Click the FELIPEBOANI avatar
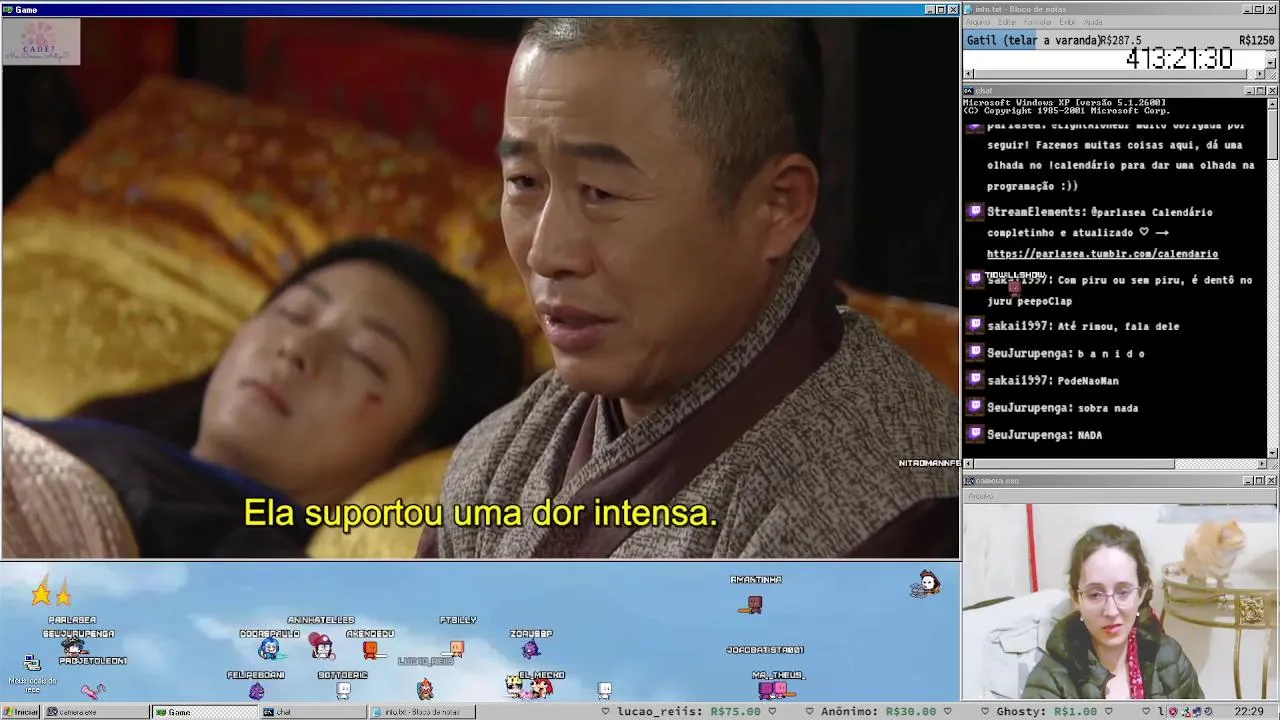The height and width of the screenshot is (720, 1280). 256,690
